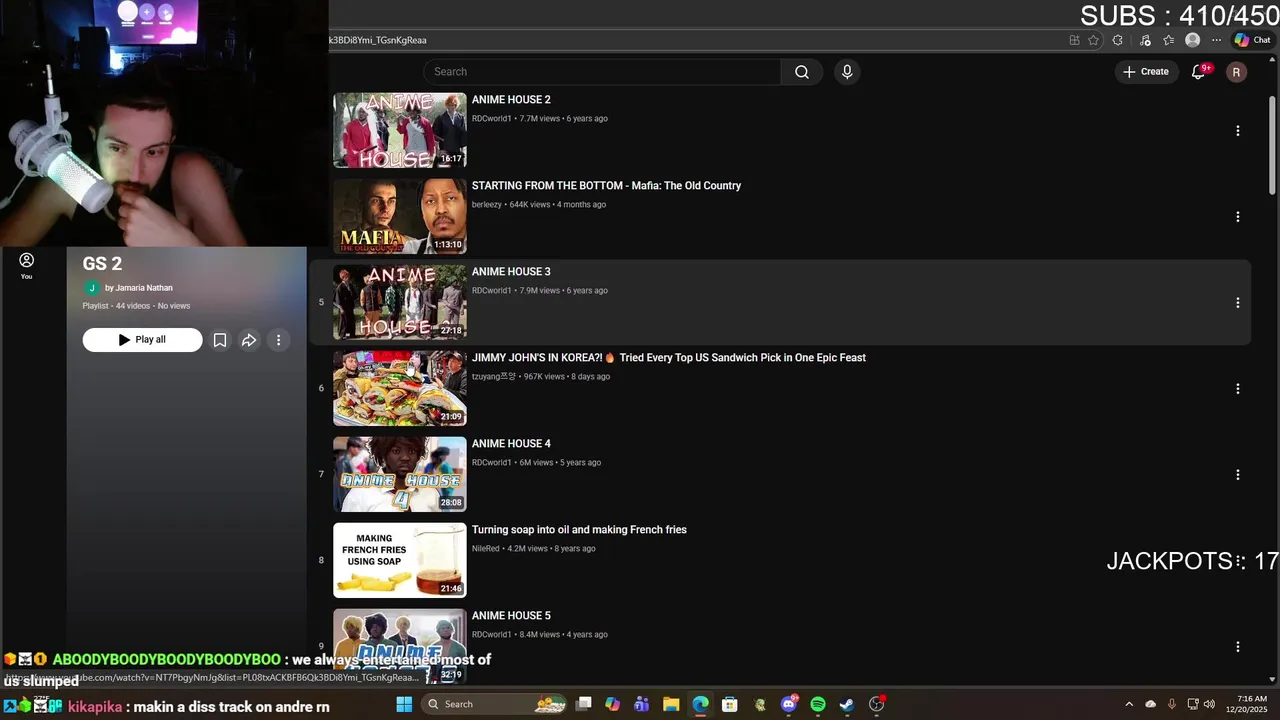1280x720 pixels.
Task: Click the Create button
Action: pos(1146,72)
